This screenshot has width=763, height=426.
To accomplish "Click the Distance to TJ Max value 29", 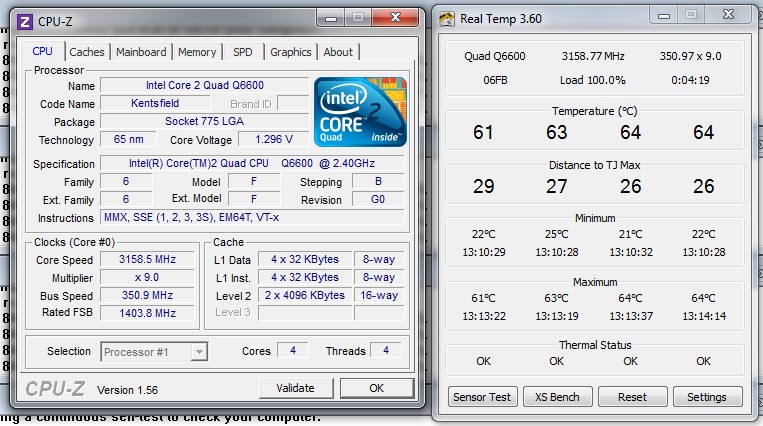I will point(484,186).
